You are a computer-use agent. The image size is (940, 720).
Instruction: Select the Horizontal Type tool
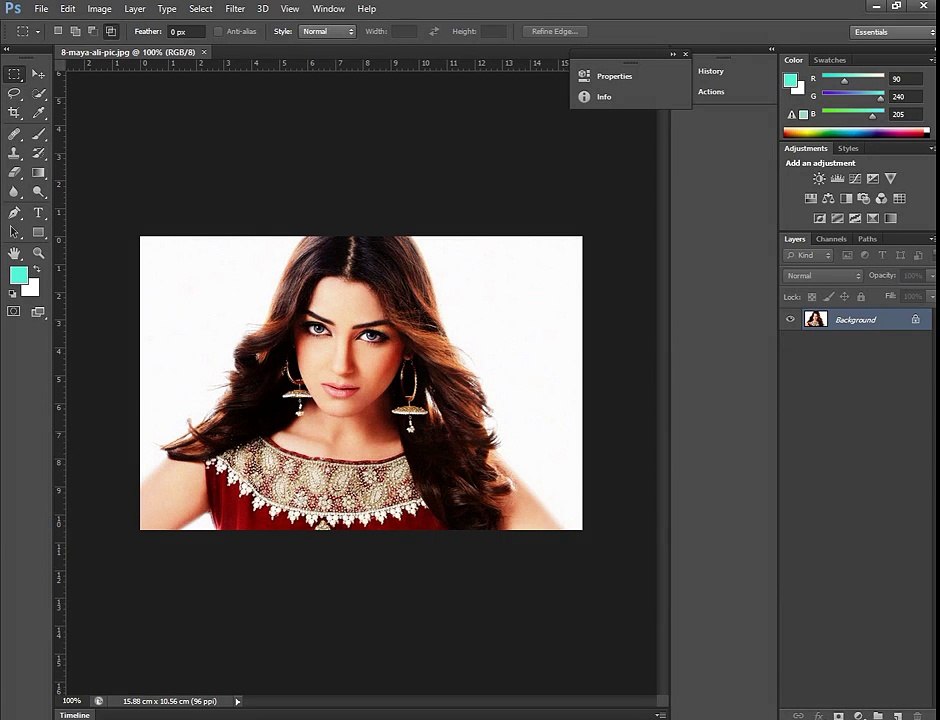click(38, 213)
